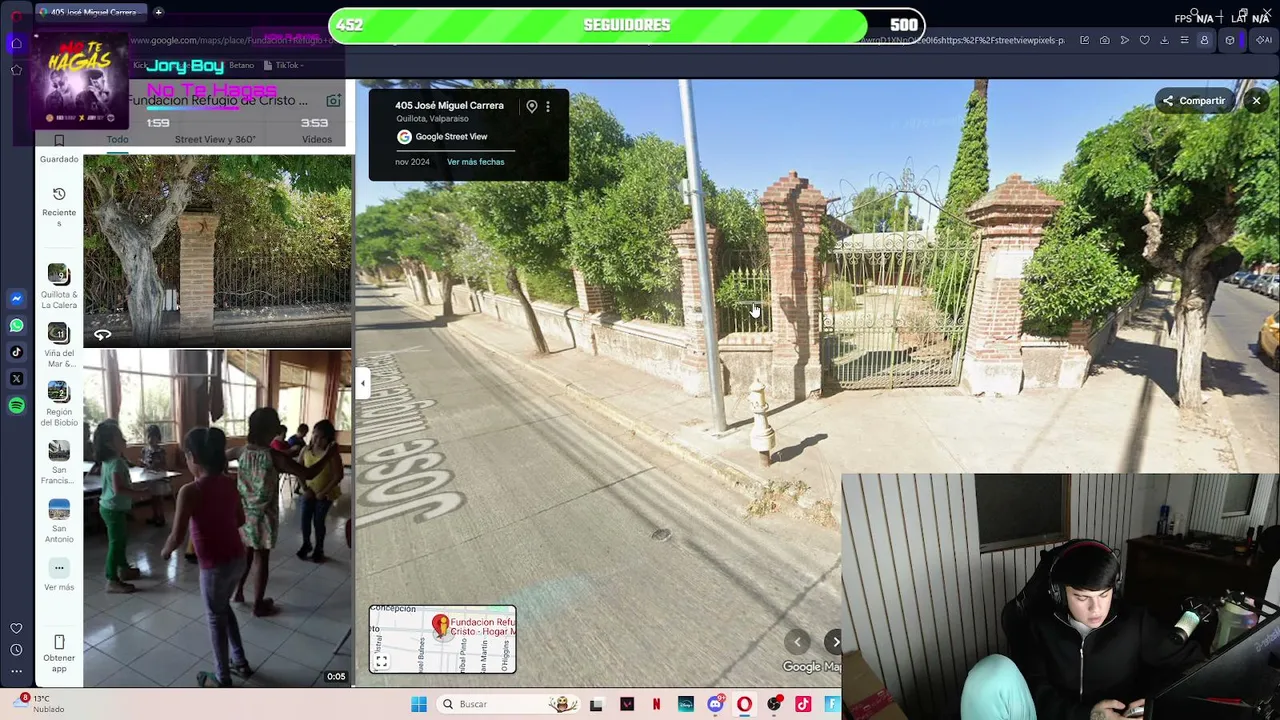
Task: Select the Todo photos tab
Action: pyautogui.click(x=117, y=139)
